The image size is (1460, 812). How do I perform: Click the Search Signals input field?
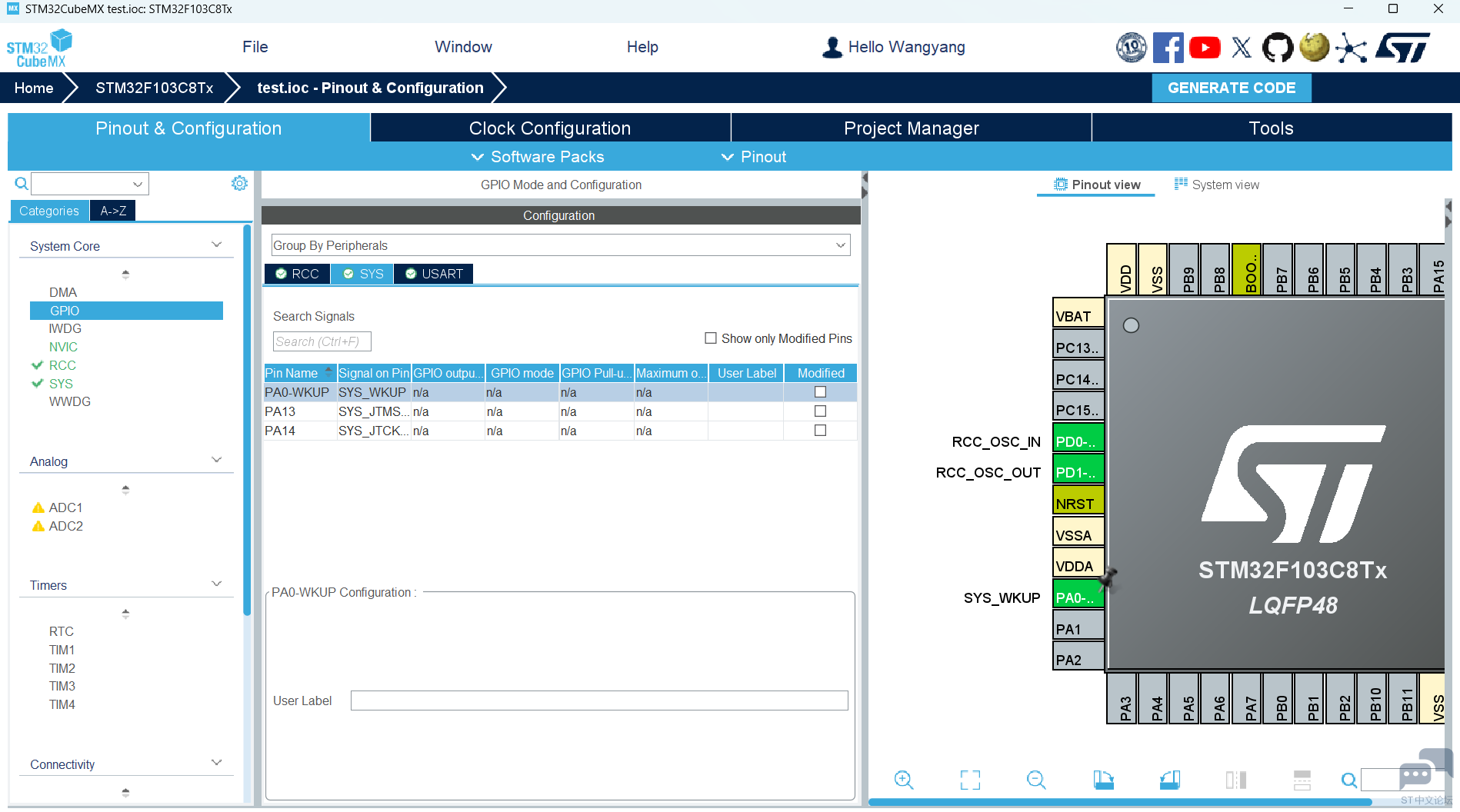point(322,341)
